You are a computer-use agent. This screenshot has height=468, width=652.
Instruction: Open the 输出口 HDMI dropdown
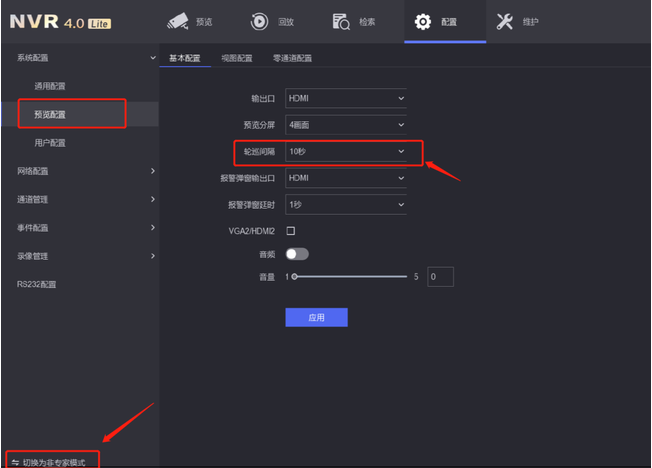pyautogui.click(x=346, y=98)
